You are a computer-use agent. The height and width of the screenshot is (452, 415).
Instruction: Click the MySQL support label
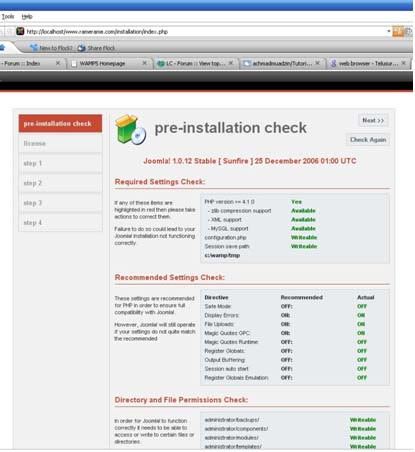click(x=228, y=229)
